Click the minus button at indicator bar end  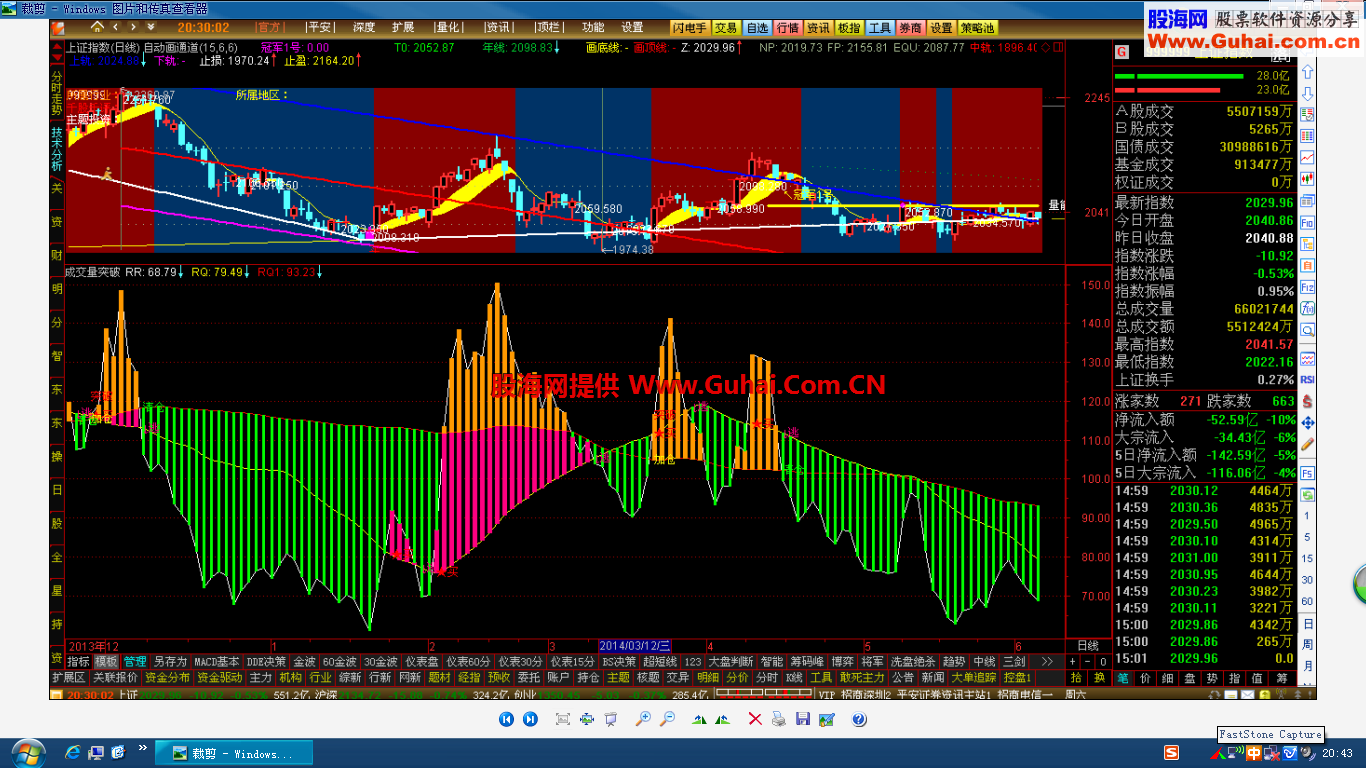tap(1087, 661)
